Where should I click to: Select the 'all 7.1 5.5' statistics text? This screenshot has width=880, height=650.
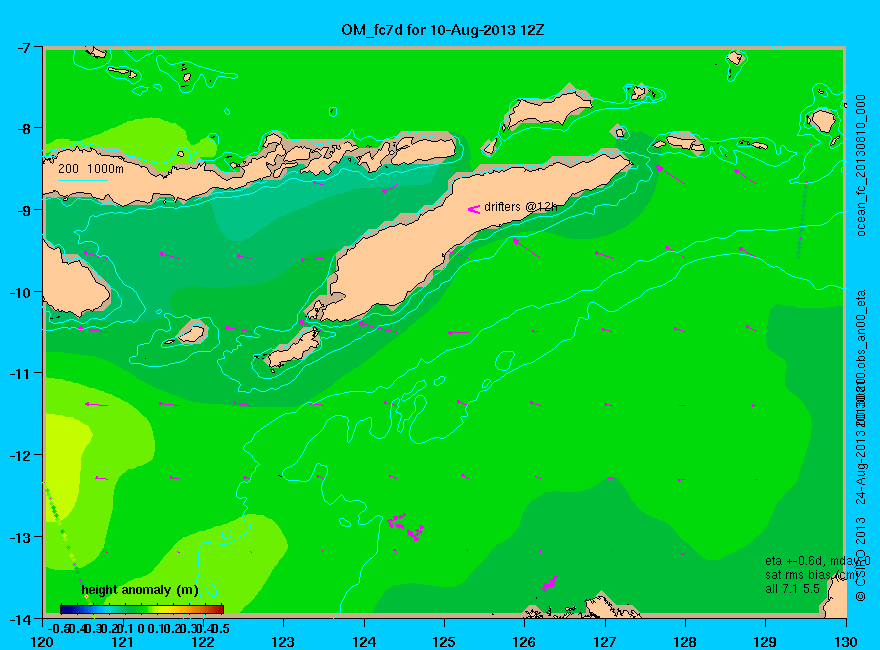point(792,589)
